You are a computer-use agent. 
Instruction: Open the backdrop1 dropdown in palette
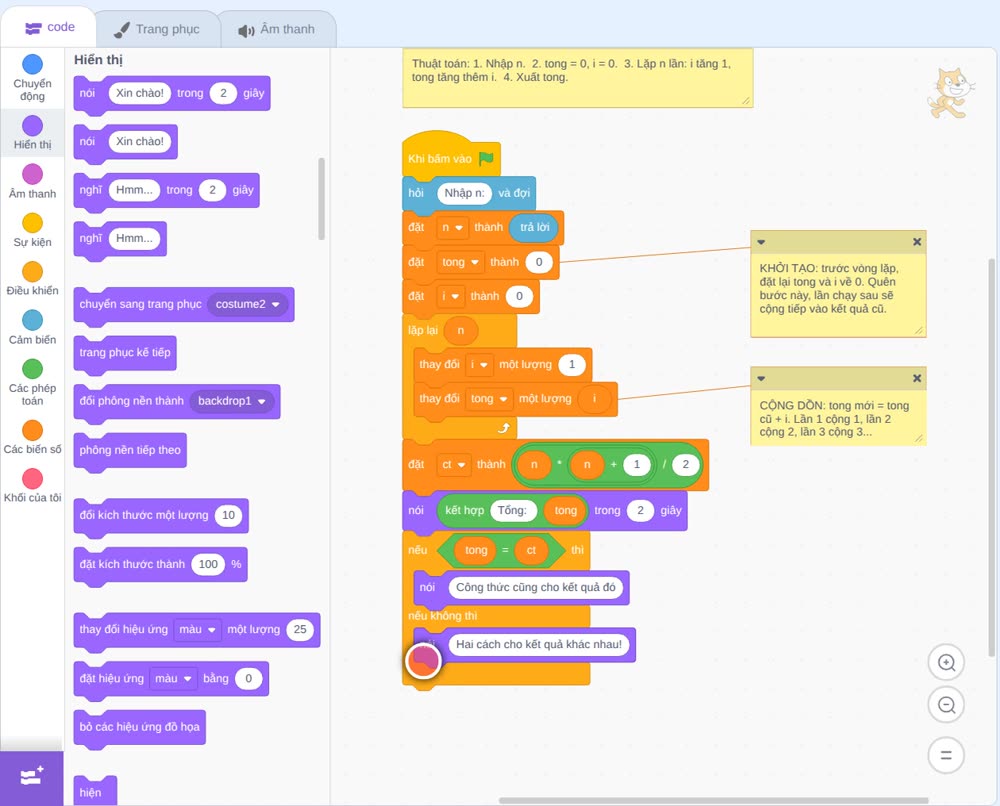(232, 401)
